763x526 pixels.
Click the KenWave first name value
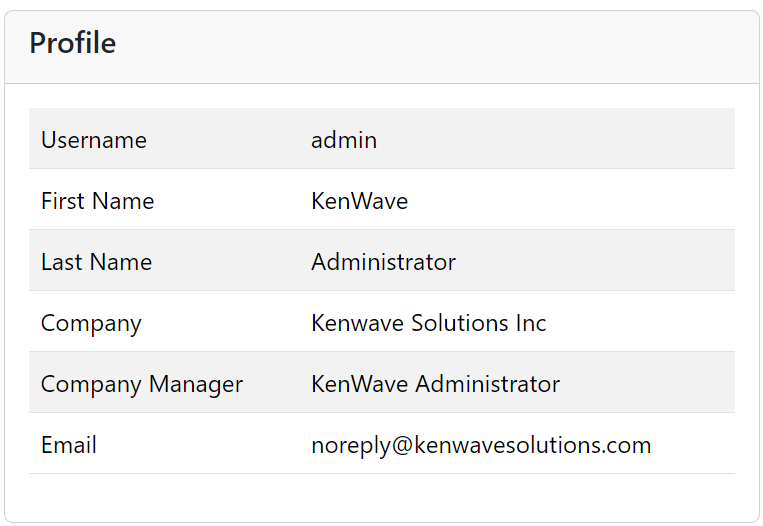(359, 201)
